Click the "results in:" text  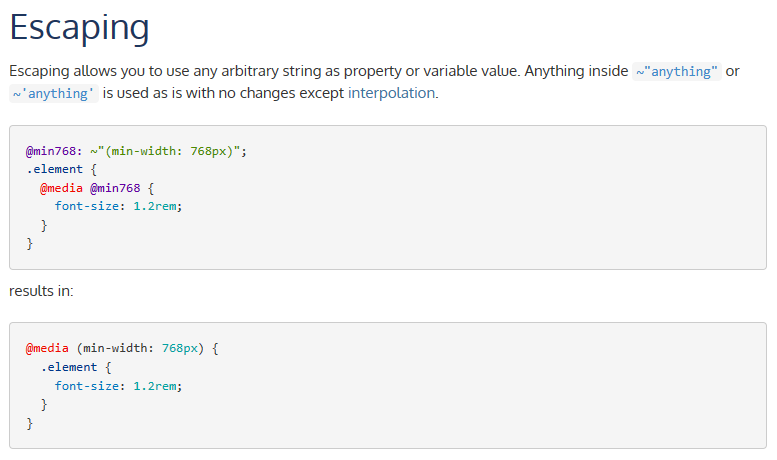click(x=41, y=291)
